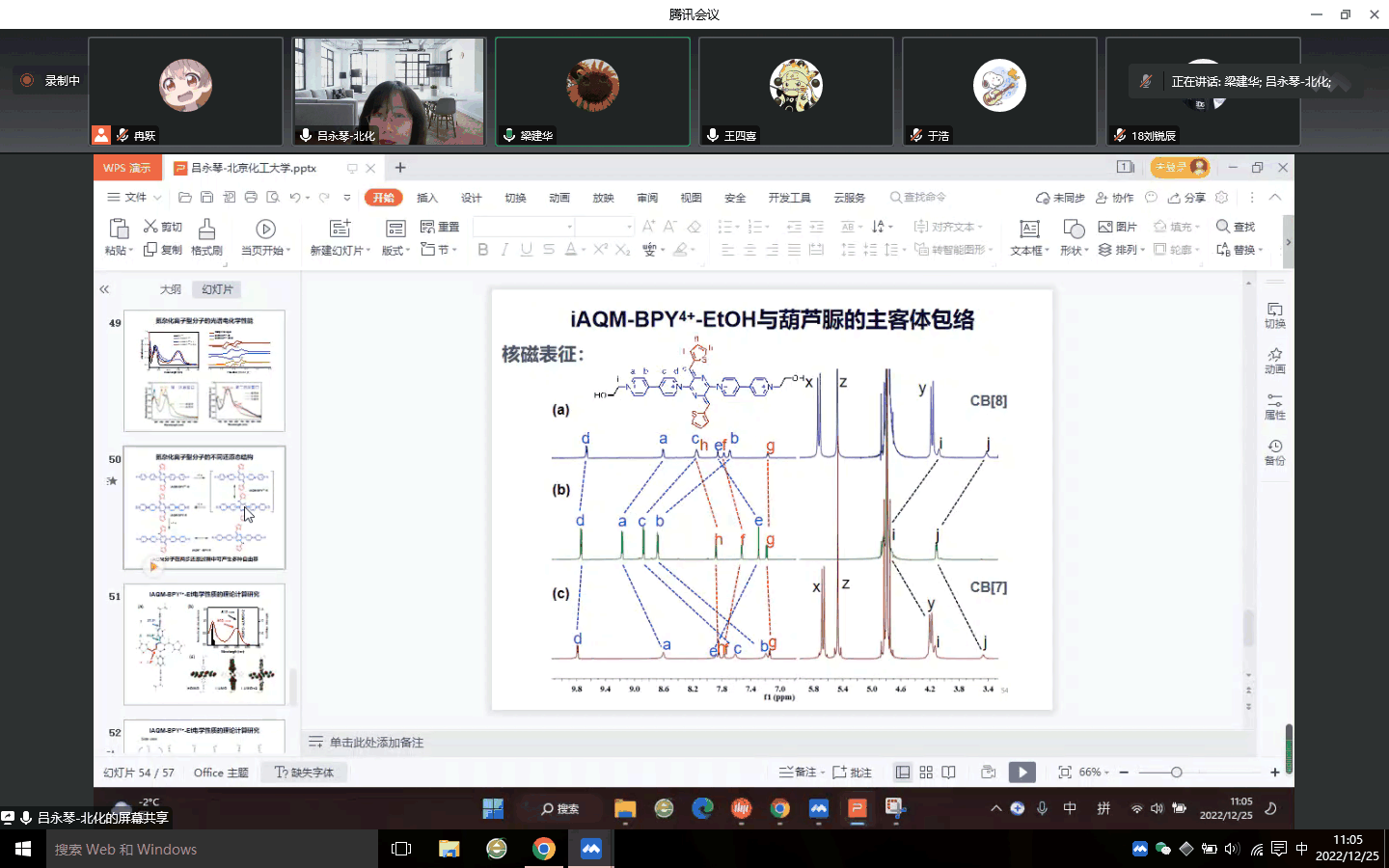The image size is (1389, 868).
Task: Toggle bold formatting
Action: 482,249
